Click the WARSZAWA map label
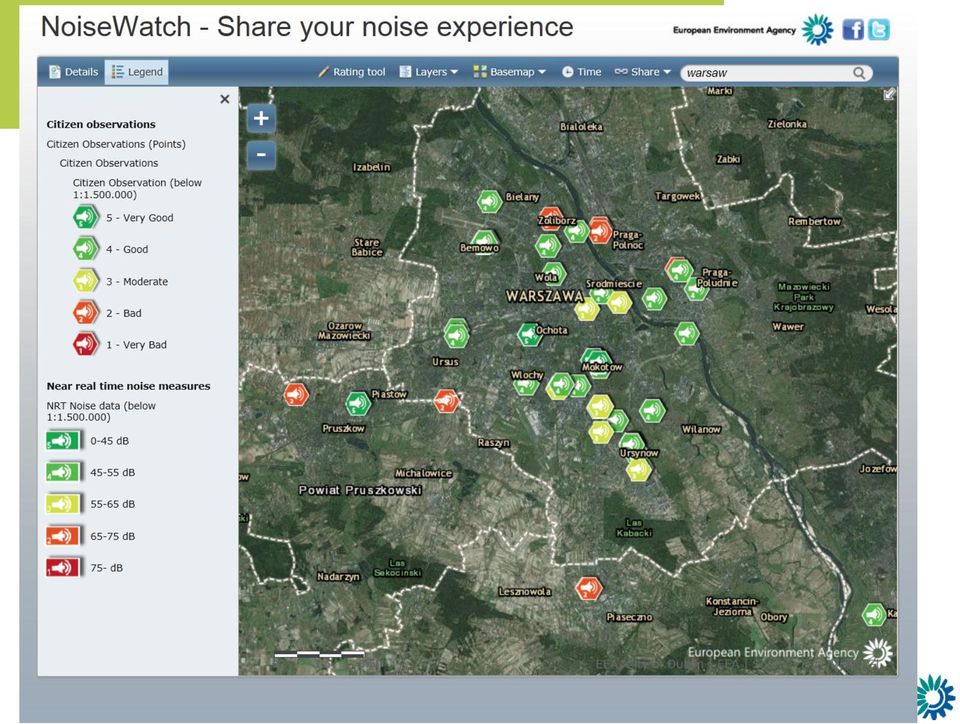This screenshot has height=724, width=960. point(544,296)
